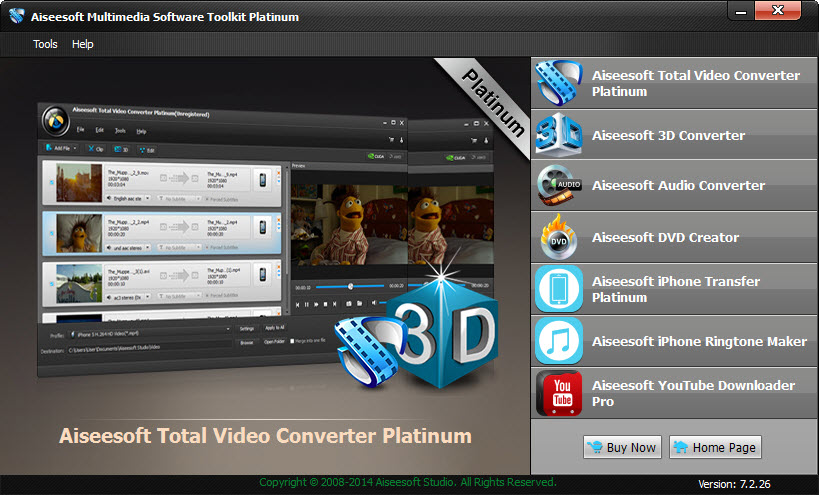
Task: Click the Total Video Converter Platinum film-strip icon
Action: (558, 83)
